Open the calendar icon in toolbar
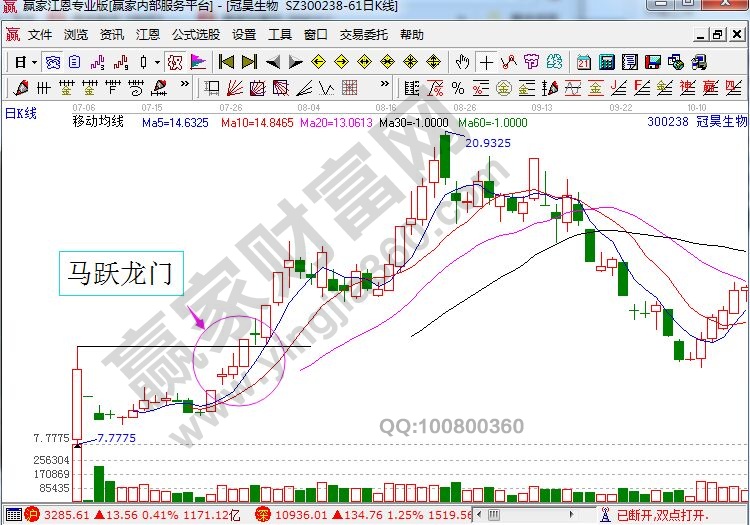Screen dimensions: 750x525 (584, 62)
